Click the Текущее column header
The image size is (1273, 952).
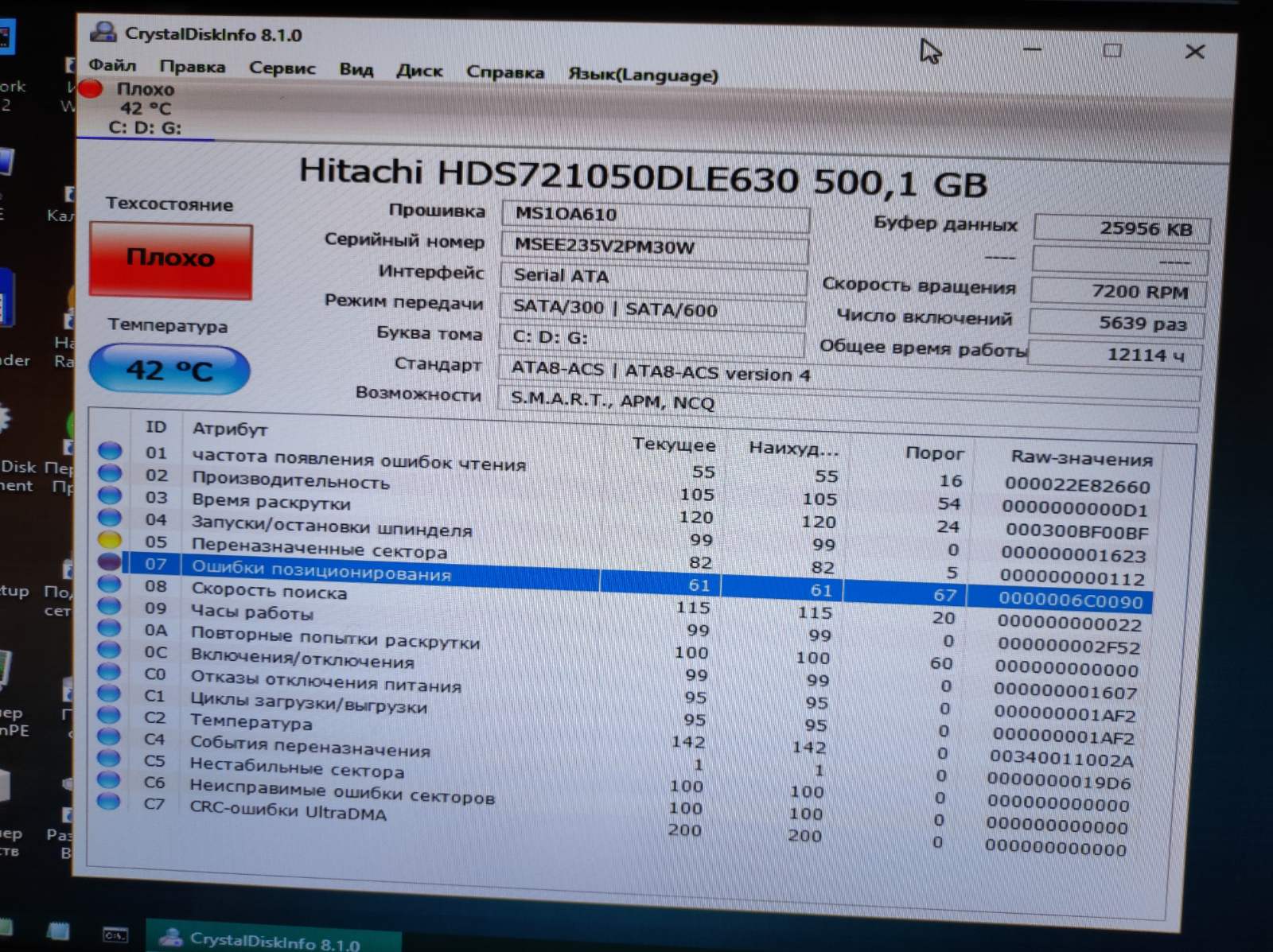point(674,445)
